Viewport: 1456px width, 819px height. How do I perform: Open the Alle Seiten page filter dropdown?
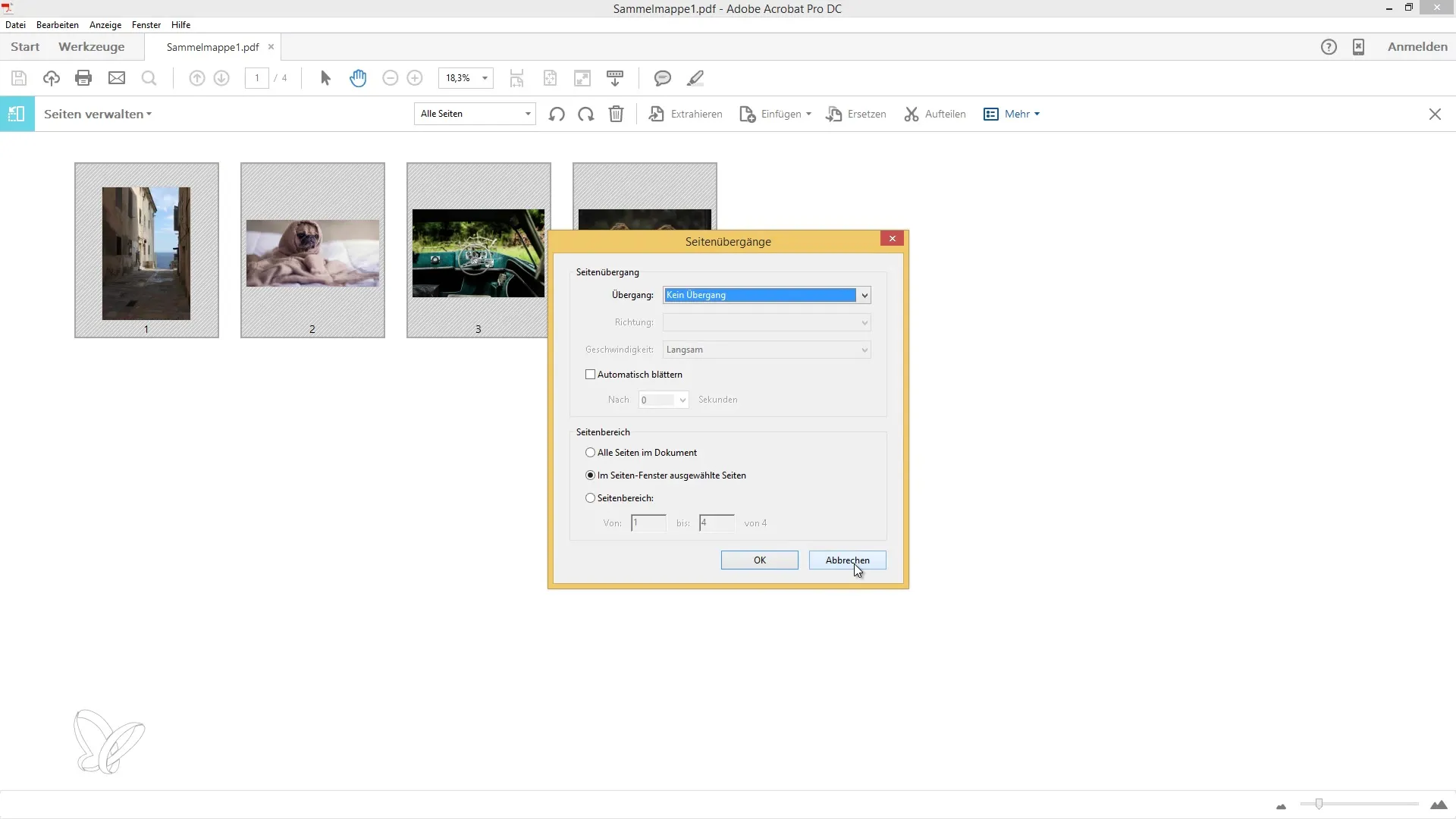click(475, 114)
